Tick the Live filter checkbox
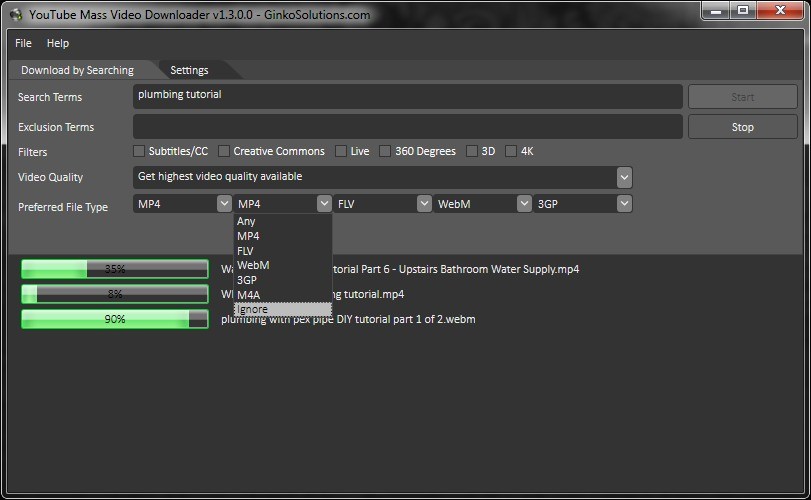 (x=340, y=151)
